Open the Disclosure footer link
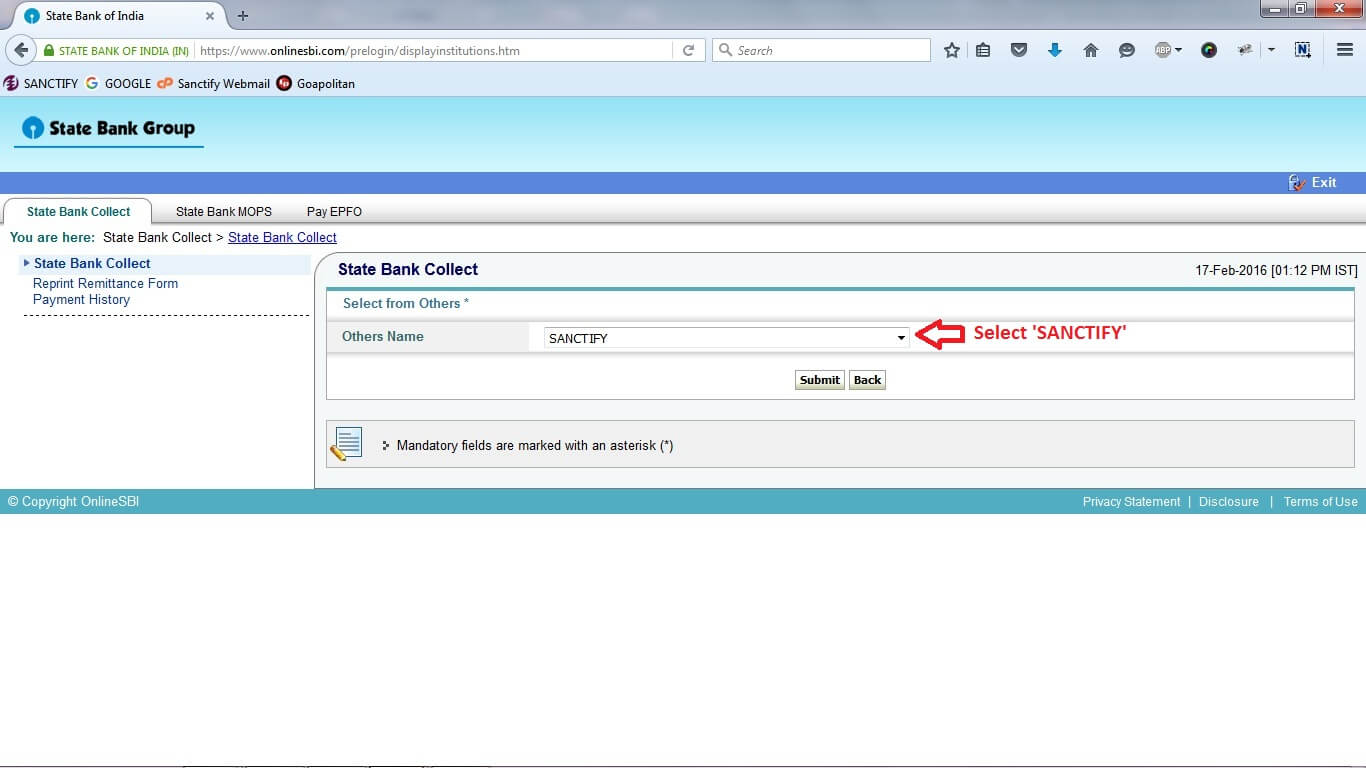This screenshot has width=1366, height=768. pos(1229,502)
